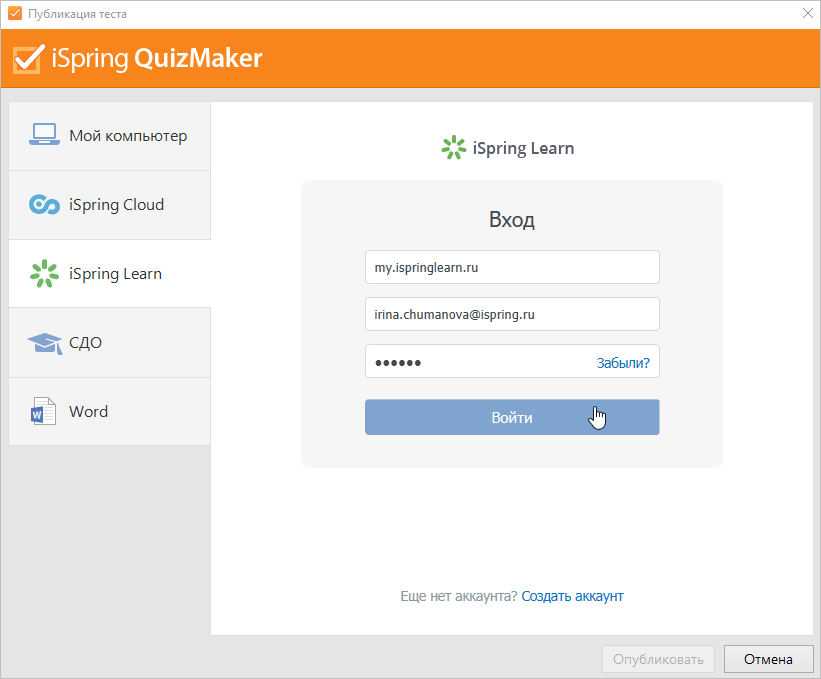Click the Word document icon
This screenshot has height=679, width=821.
coord(43,411)
